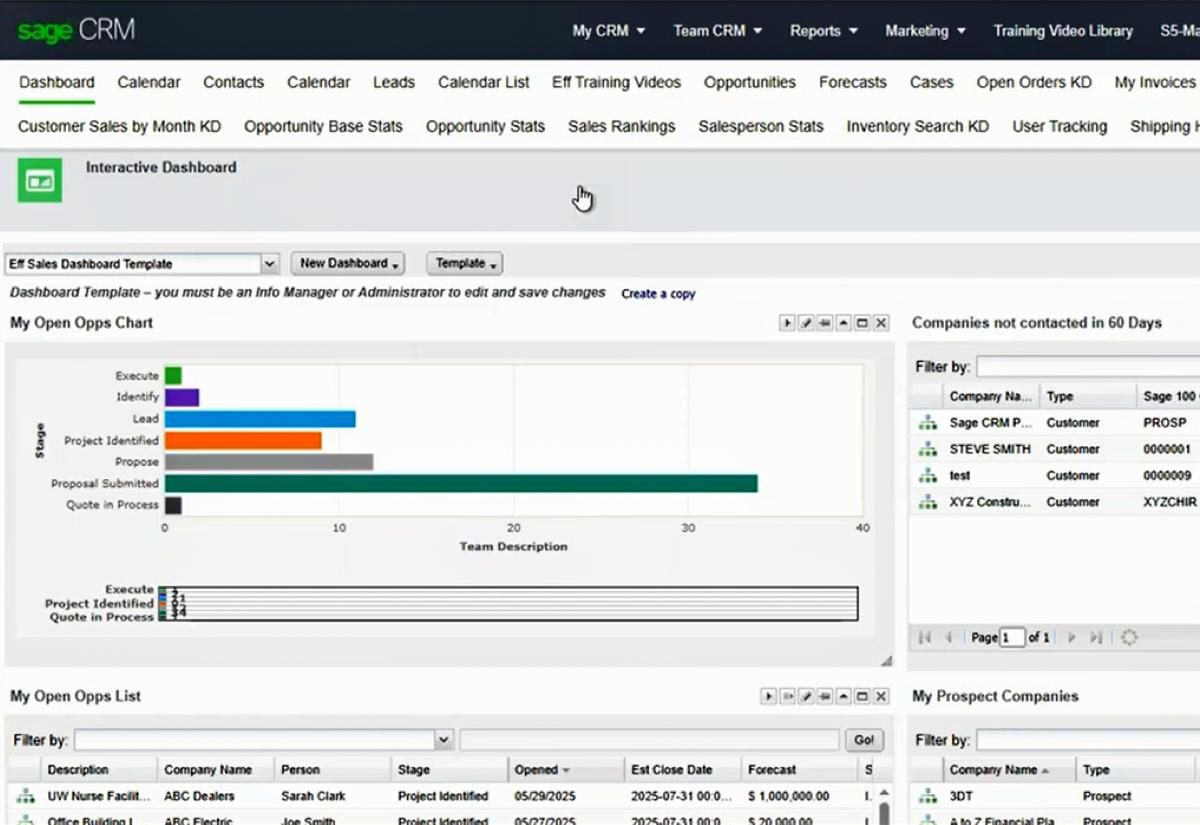Go to first page in Companies not contacted pager
Screen dimensions: 1200x825
pos(925,637)
